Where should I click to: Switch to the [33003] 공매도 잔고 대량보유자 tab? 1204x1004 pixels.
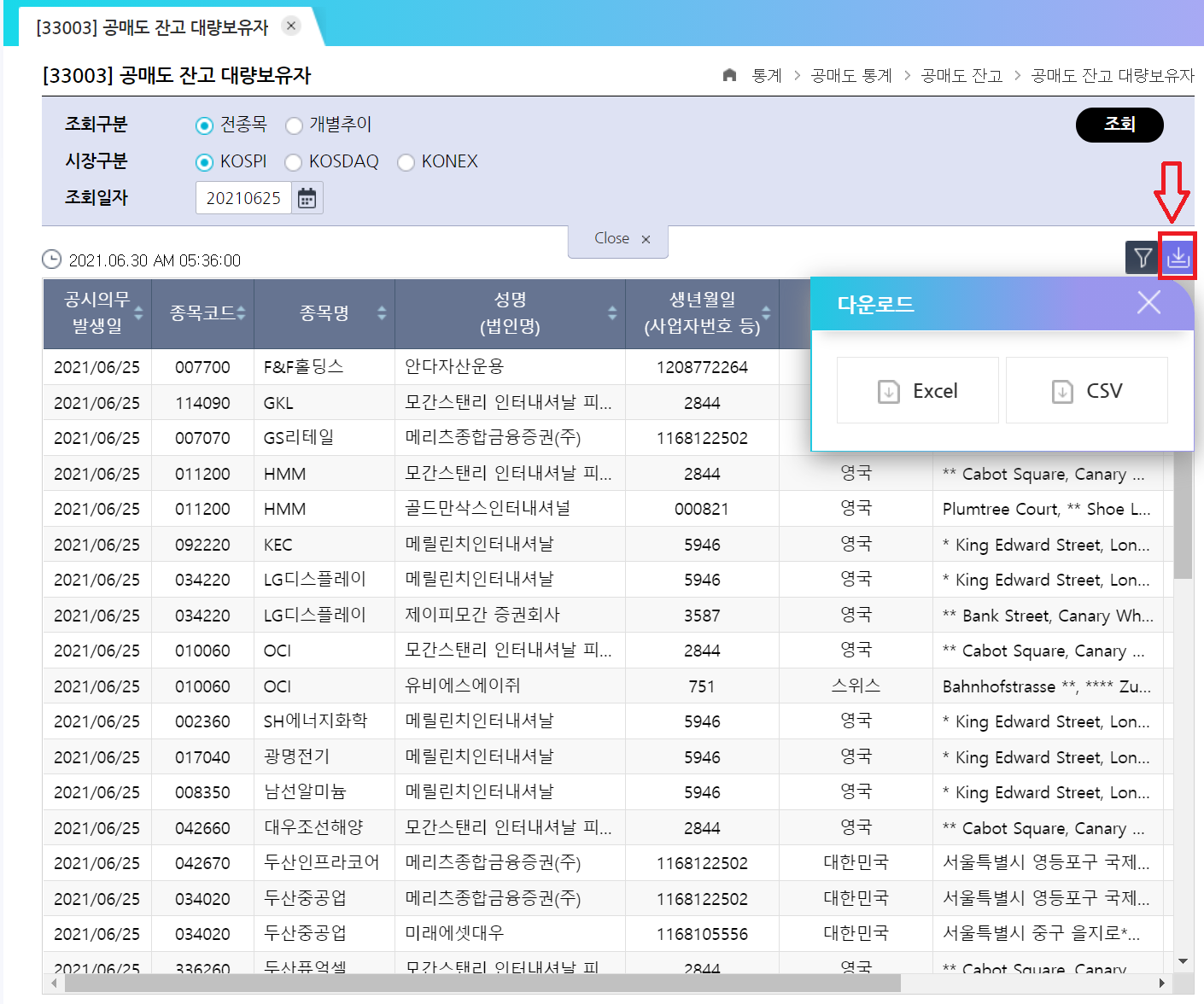[152, 27]
